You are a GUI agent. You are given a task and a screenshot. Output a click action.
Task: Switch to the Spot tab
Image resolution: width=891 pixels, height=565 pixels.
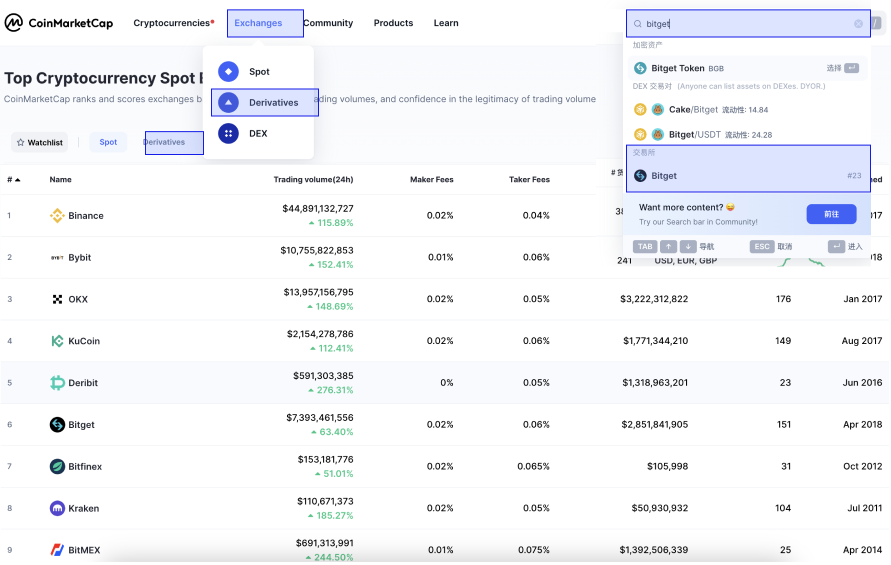pos(108,142)
